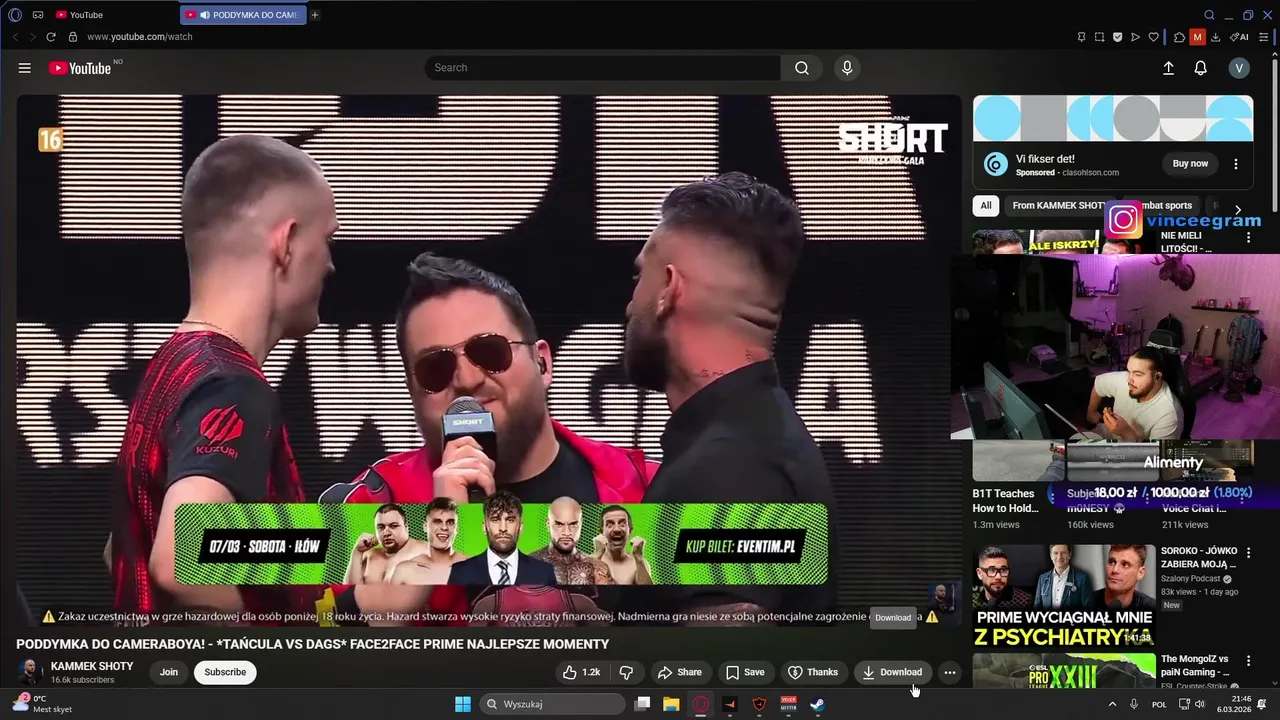The image size is (1280, 720).
Task: Select the All filter chip
Action: point(986,206)
